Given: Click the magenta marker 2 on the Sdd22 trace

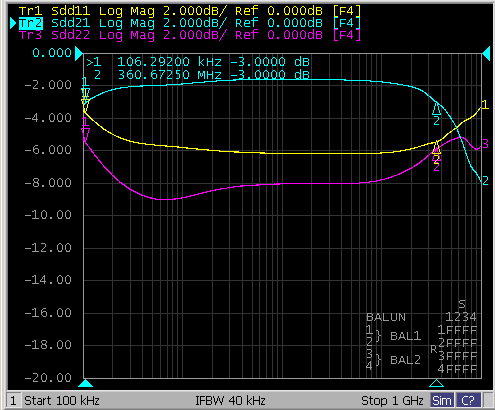Looking at the screenshot, I should [436, 160].
